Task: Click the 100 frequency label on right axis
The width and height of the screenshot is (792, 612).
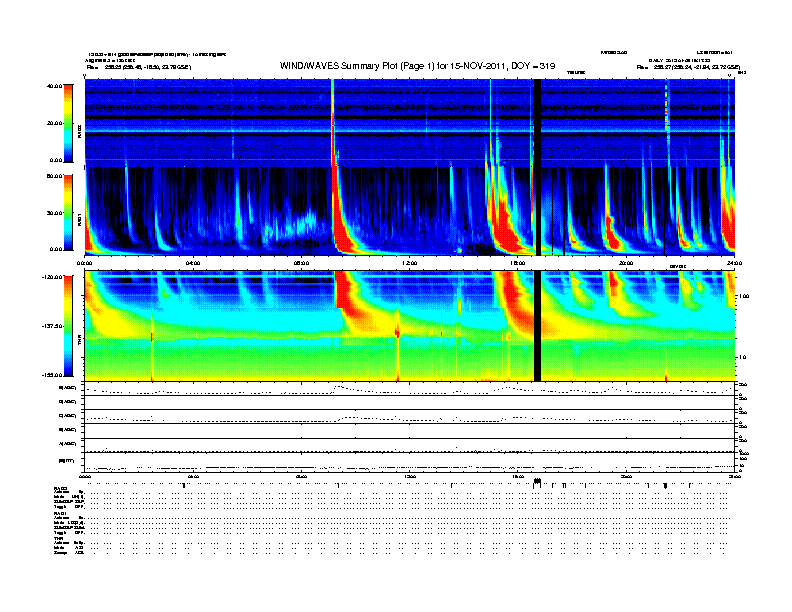Action: point(744,296)
